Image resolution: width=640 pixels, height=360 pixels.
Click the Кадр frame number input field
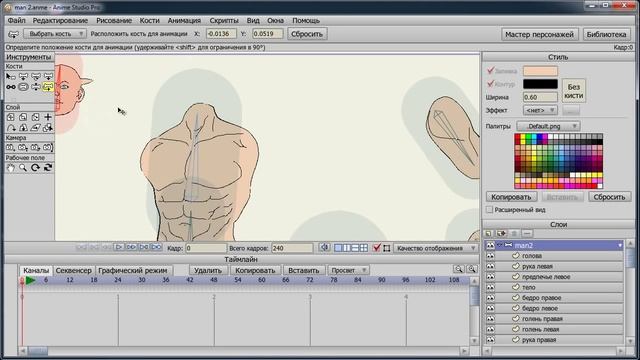(206, 248)
